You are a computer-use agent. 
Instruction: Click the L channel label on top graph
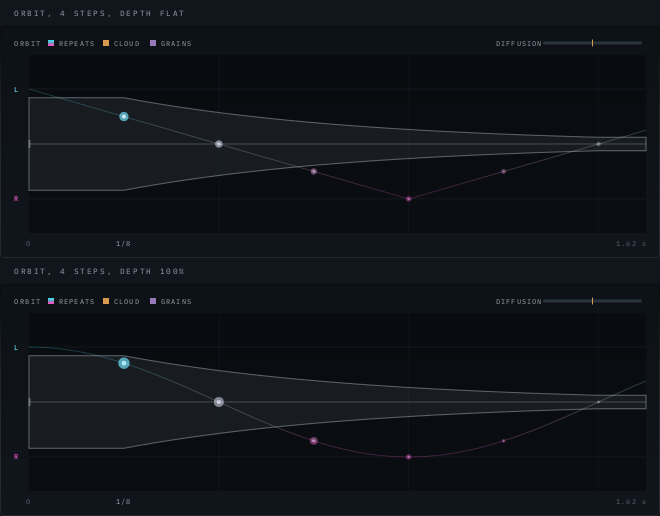click(x=16, y=89)
